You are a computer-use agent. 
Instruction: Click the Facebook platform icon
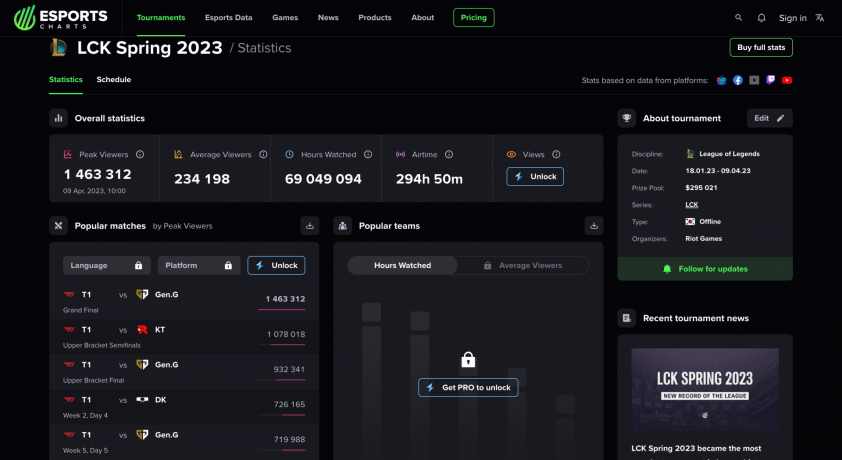pyautogui.click(x=738, y=80)
